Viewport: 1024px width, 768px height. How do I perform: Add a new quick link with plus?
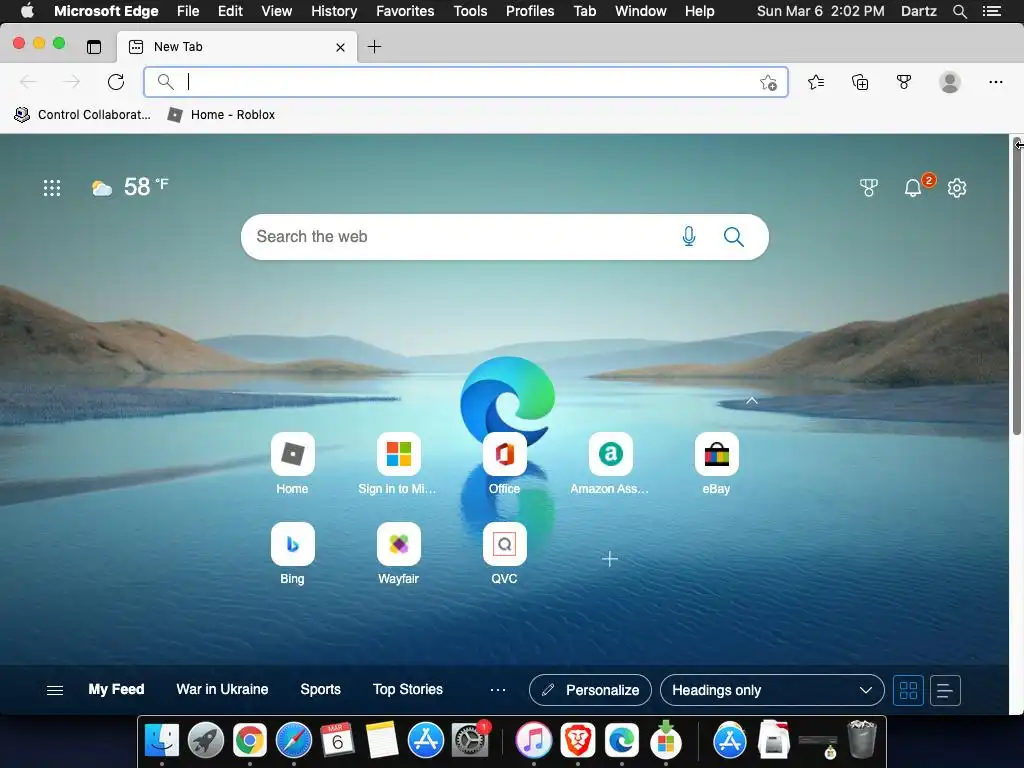609,559
